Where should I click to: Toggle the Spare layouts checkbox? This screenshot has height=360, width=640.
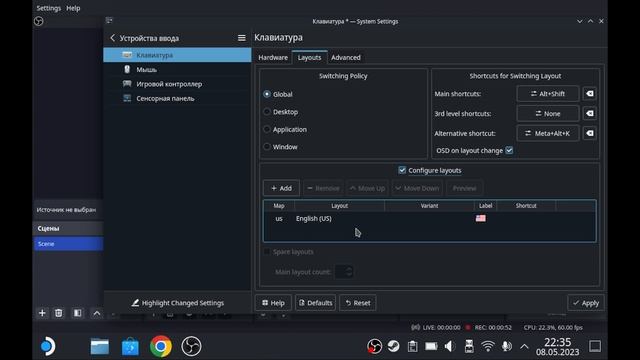pyautogui.click(x=267, y=252)
